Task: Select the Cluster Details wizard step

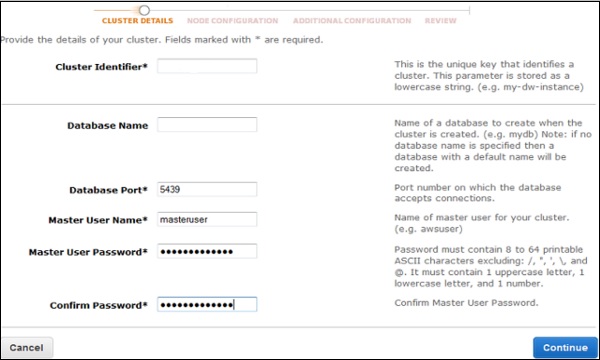Action: [137, 21]
